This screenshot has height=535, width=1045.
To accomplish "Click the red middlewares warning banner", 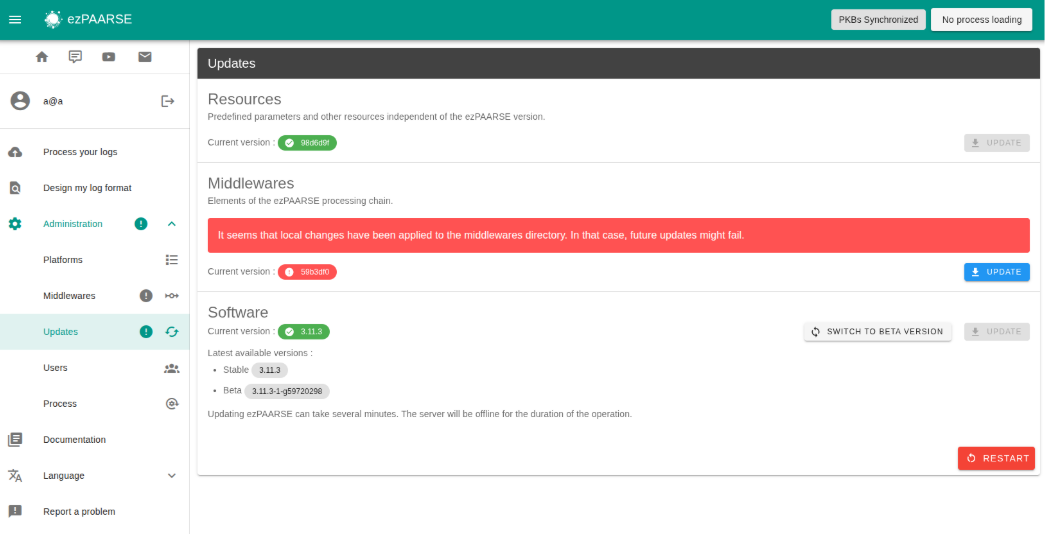I will click(618, 235).
